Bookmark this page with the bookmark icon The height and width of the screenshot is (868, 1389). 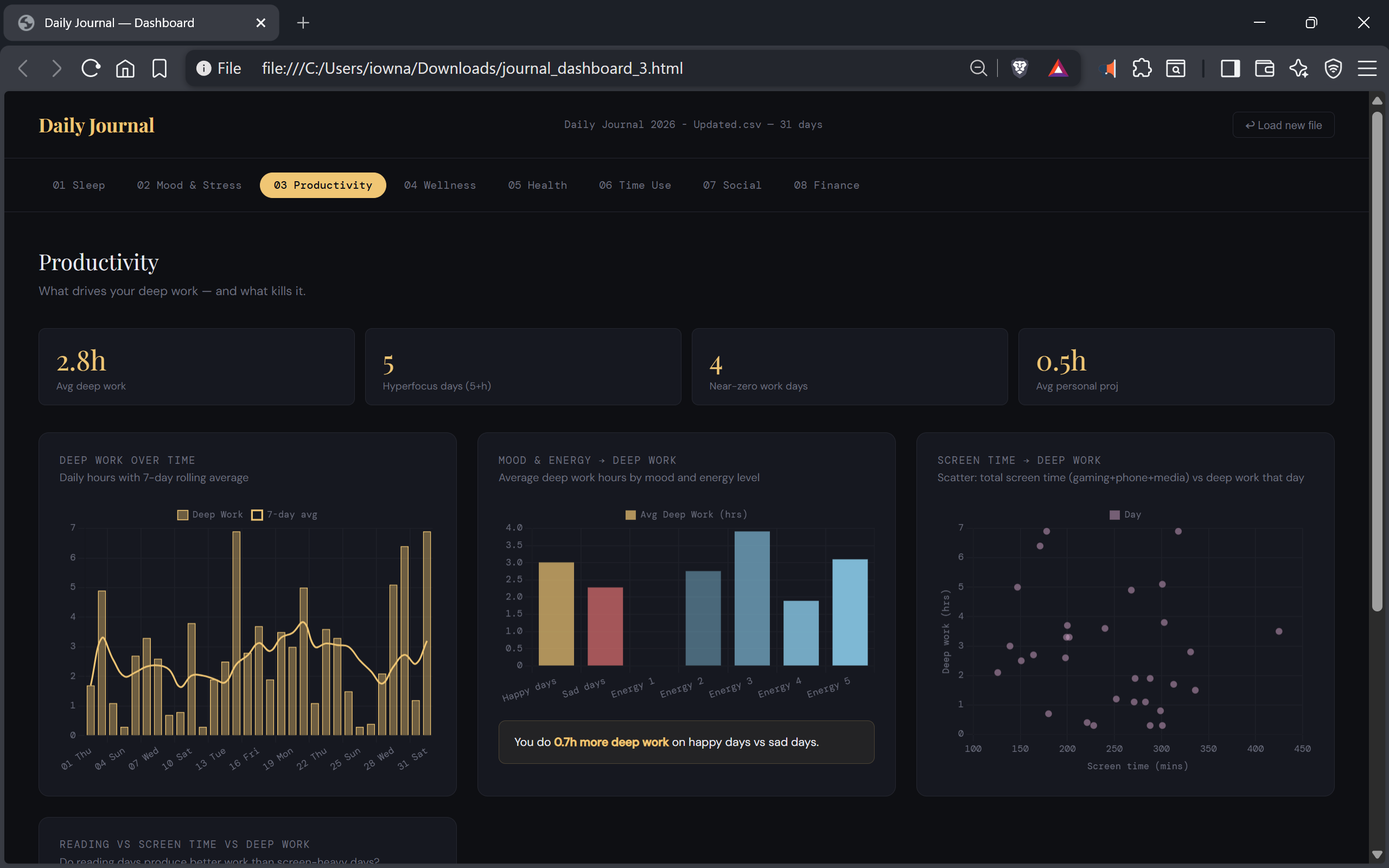click(x=159, y=68)
